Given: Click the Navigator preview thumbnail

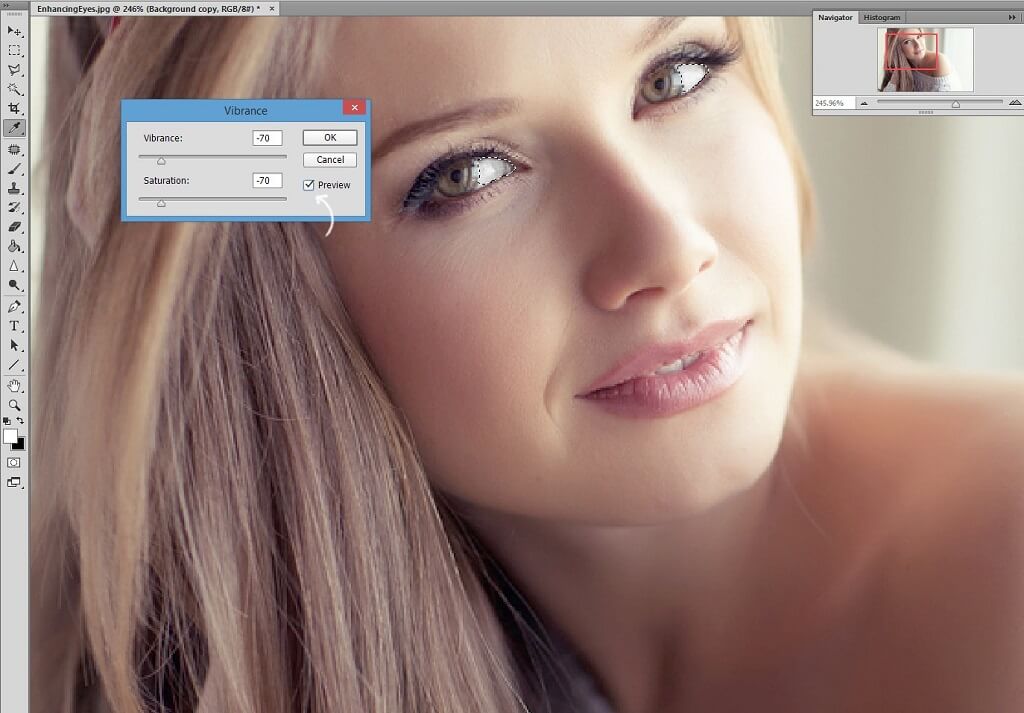Looking at the screenshot, I should pos(925,59).
